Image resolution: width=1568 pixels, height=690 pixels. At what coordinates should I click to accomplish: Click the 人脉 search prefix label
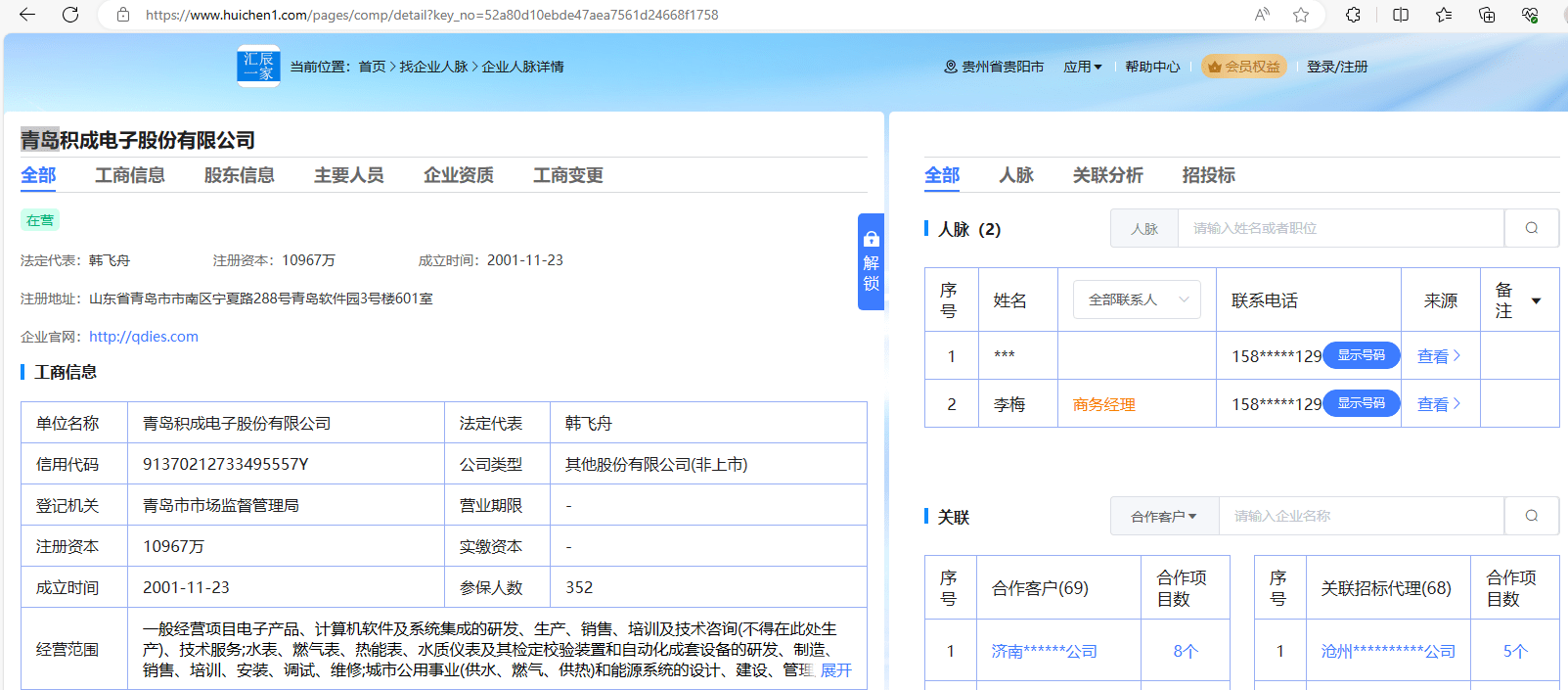point(1144,228)
